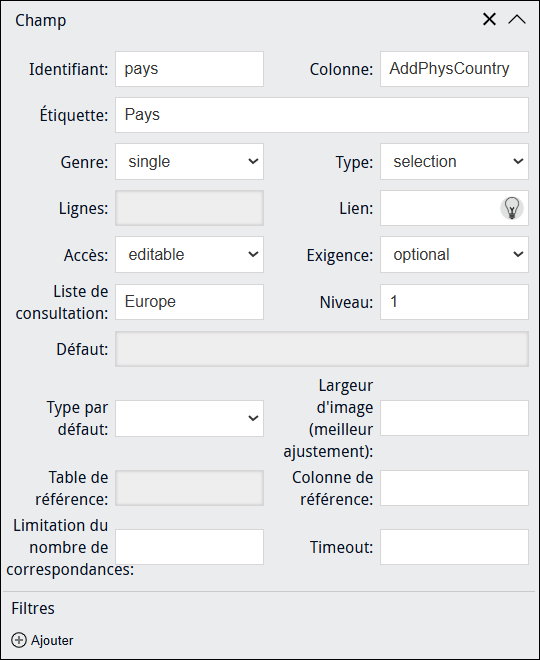Viewport: 540px width, 660px height.
Task: Click the Largeur d'image input field
Action: (x=454, y=418)
